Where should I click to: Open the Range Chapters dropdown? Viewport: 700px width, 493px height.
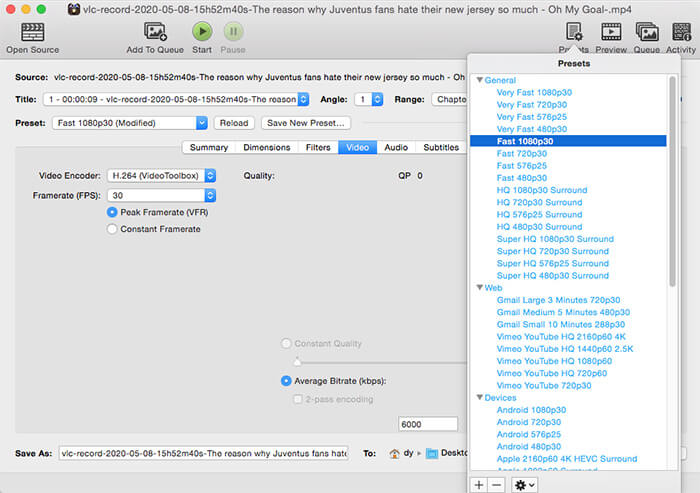pyautogui.click(x=449, y=99)
